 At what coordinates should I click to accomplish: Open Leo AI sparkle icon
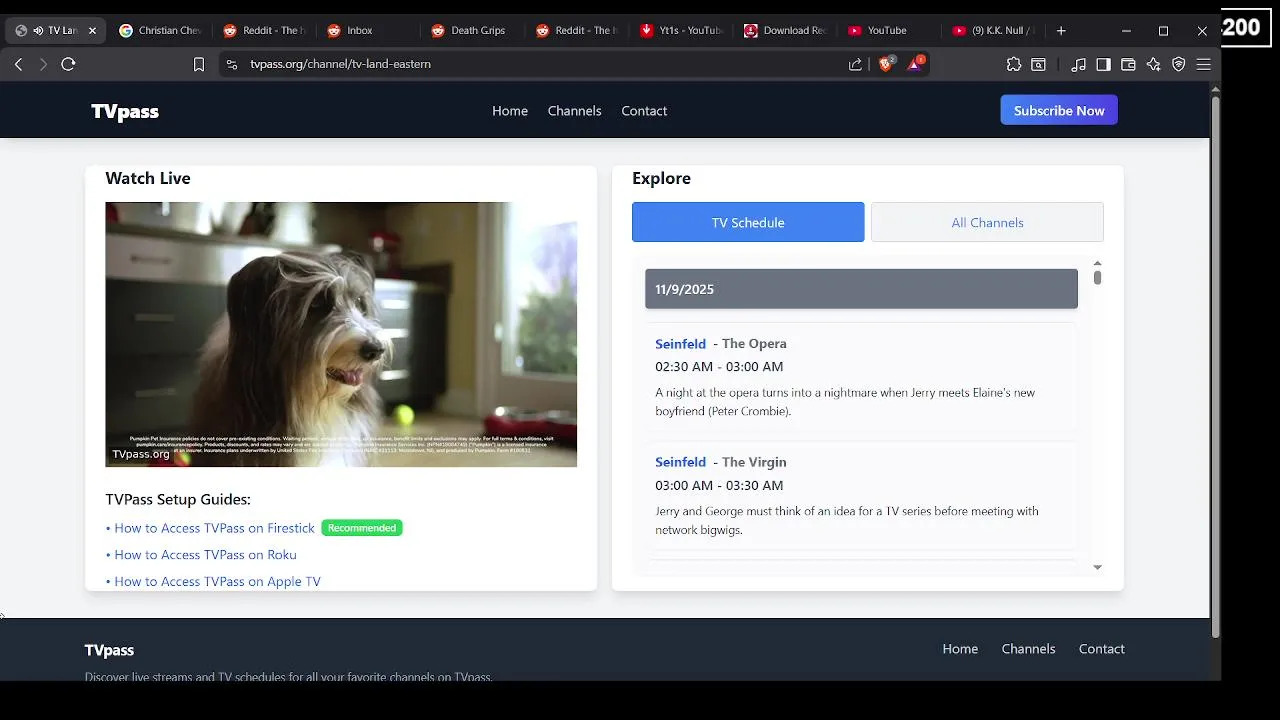1153,64
